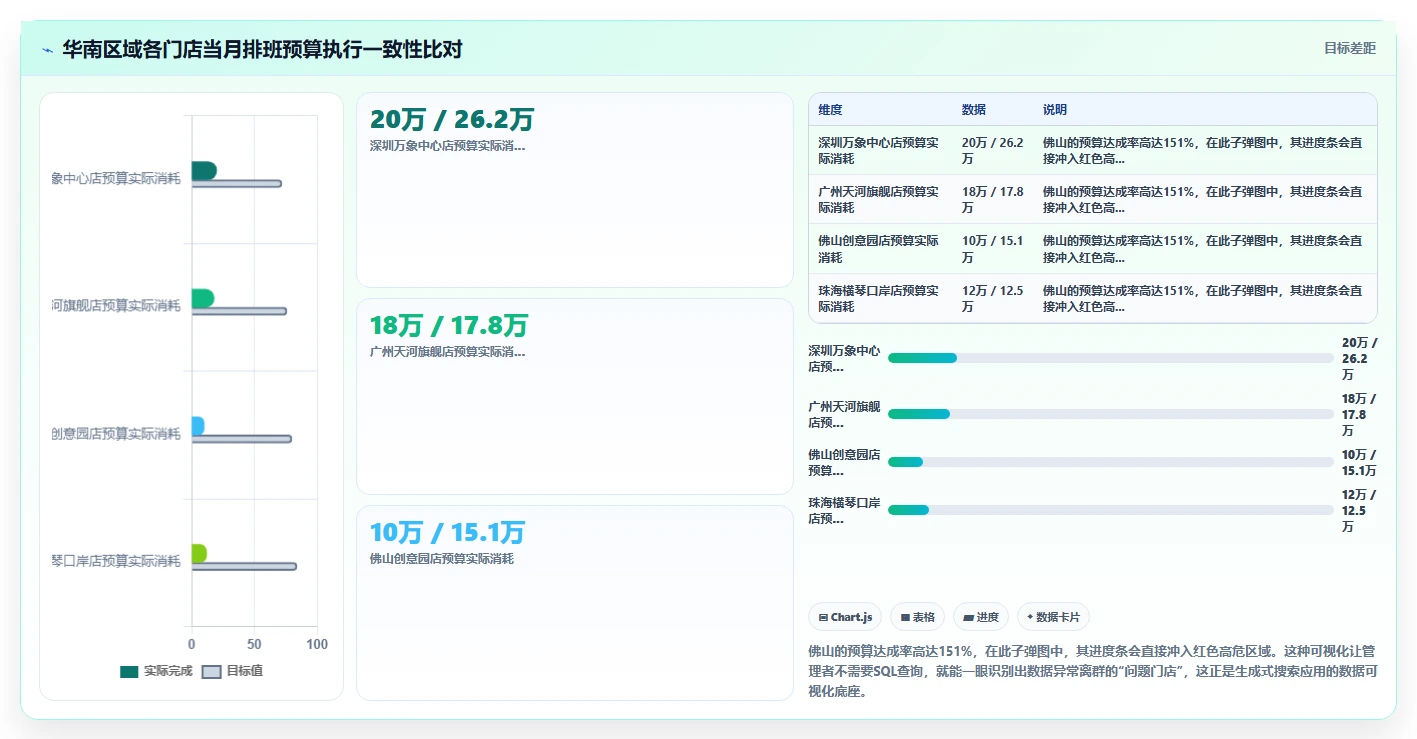Click the 目标差距 label in the header

[x=1350, y=48]
